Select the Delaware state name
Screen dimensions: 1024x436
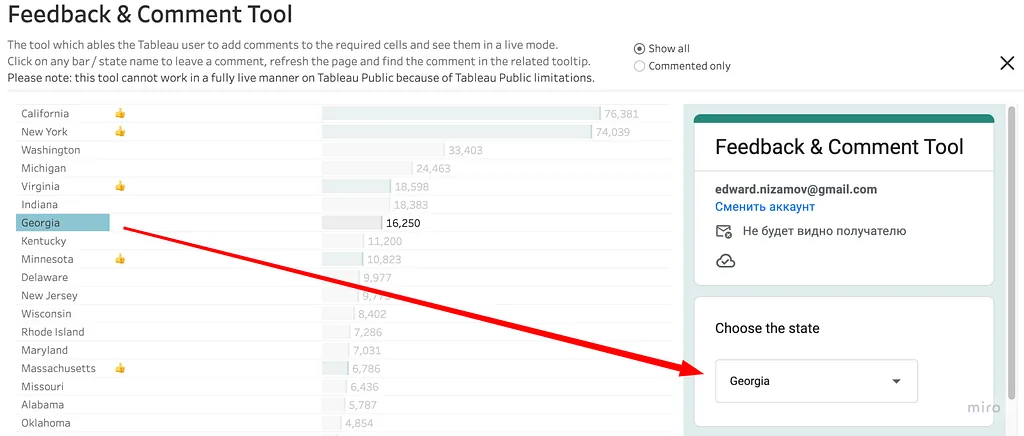44,277
